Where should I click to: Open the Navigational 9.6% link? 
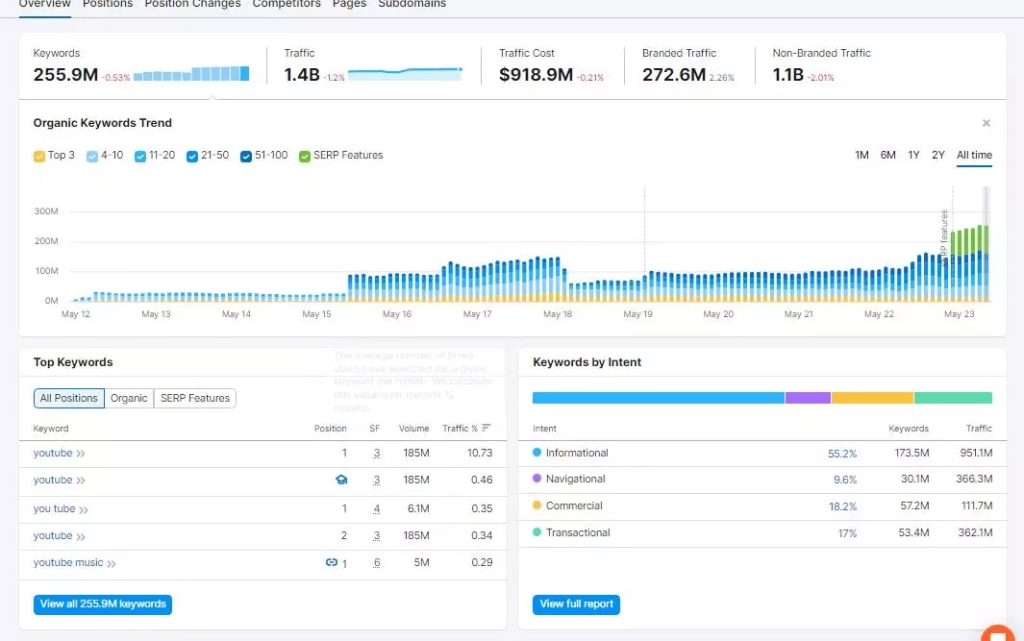pyautogui.click(x=844, y=480)
